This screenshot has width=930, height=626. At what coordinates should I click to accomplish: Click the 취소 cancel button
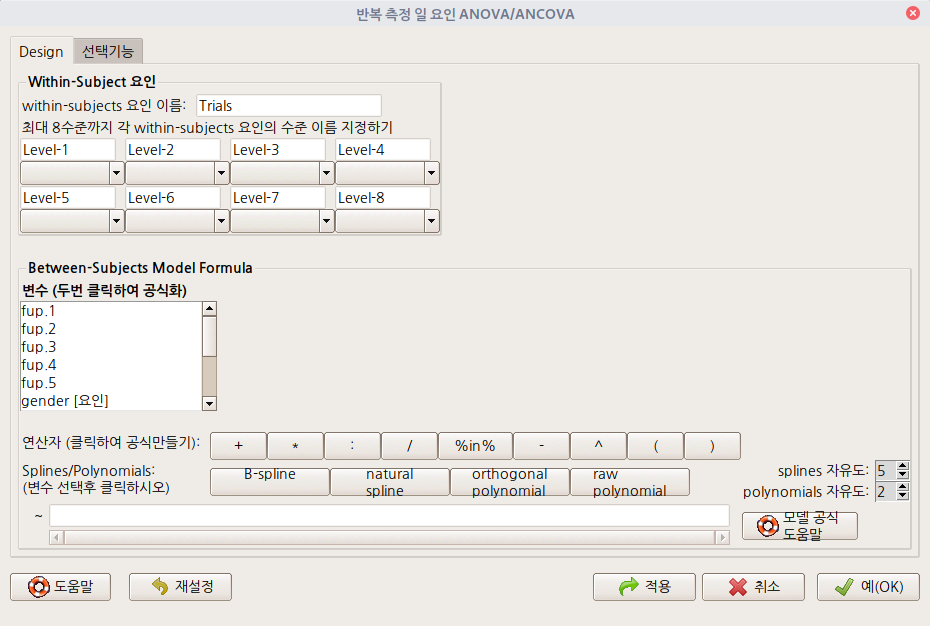click(753, 587)
